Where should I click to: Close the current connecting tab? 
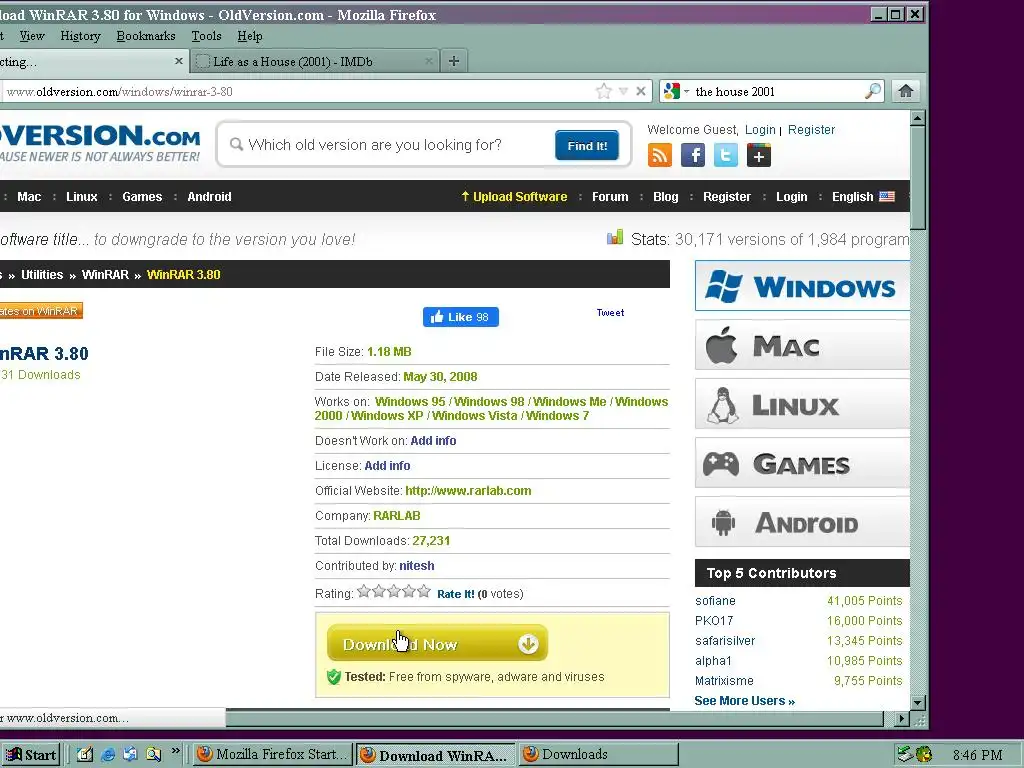click(179, 61)
